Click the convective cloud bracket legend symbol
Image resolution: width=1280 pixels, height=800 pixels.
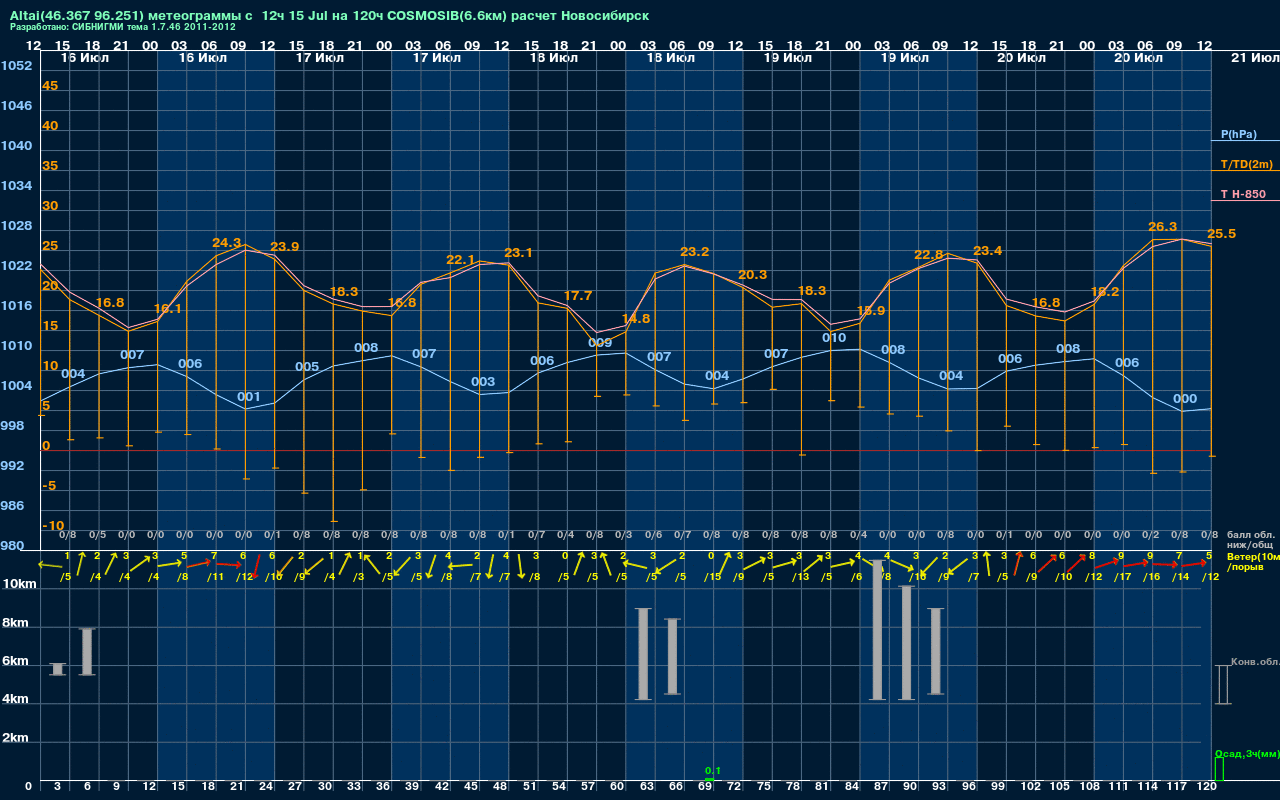click(1222, 685)
